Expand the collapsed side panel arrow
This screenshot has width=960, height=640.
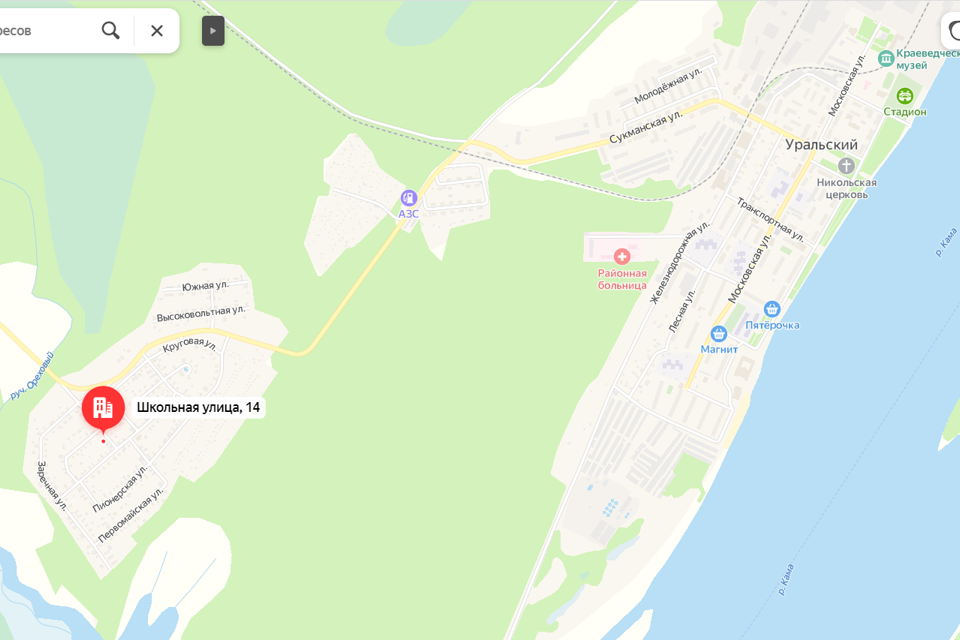point(213,31)
